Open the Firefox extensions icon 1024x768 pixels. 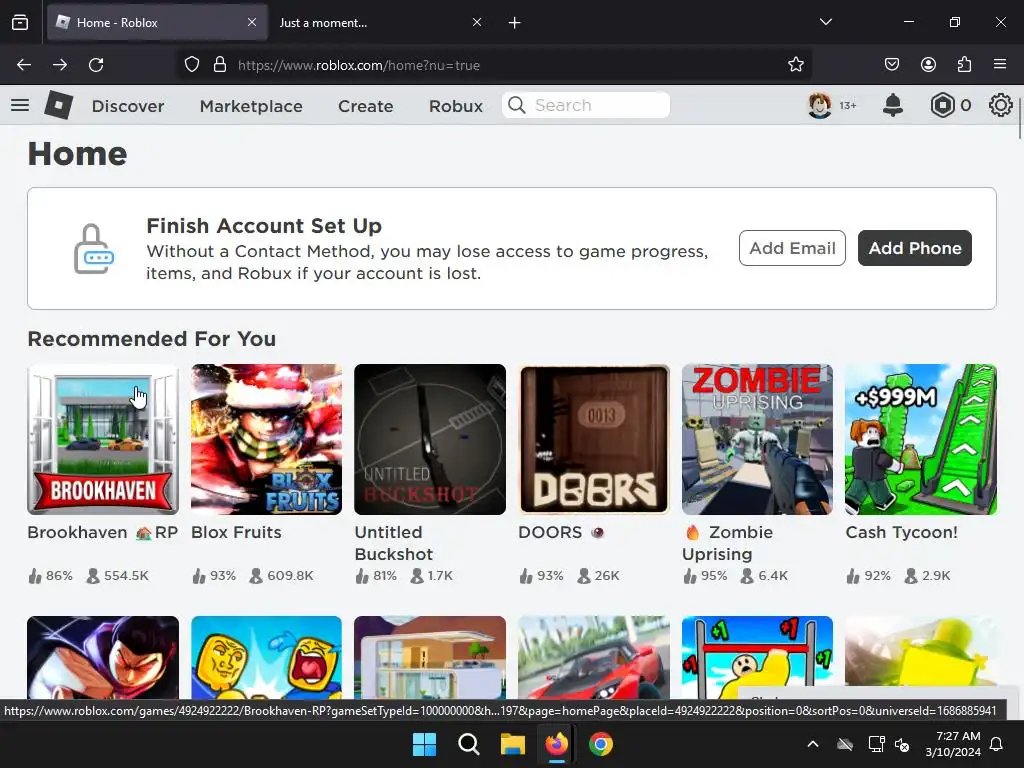(964, 65)
